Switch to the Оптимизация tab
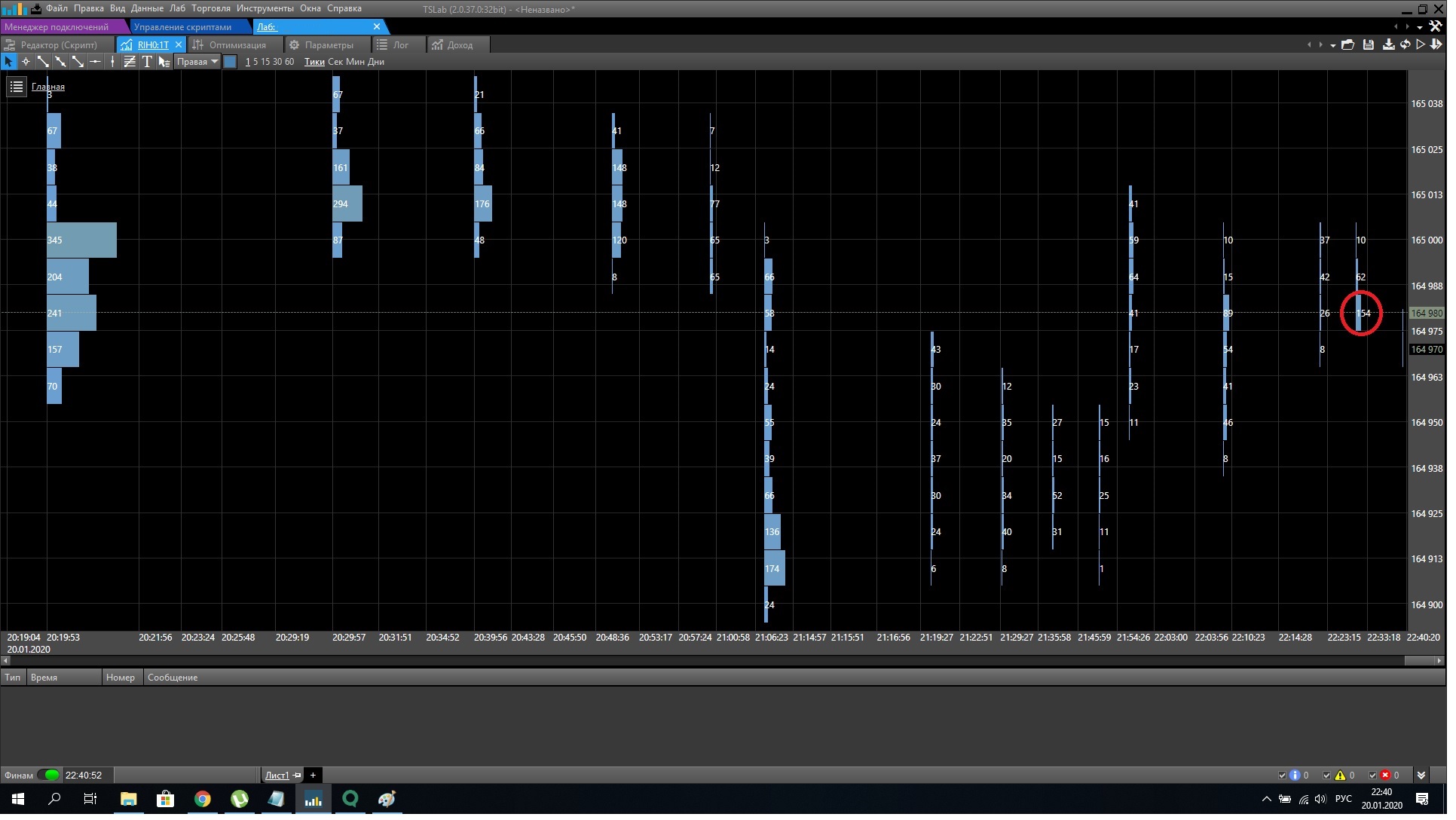Screen dimensions: 1456x820 point(238,45)
